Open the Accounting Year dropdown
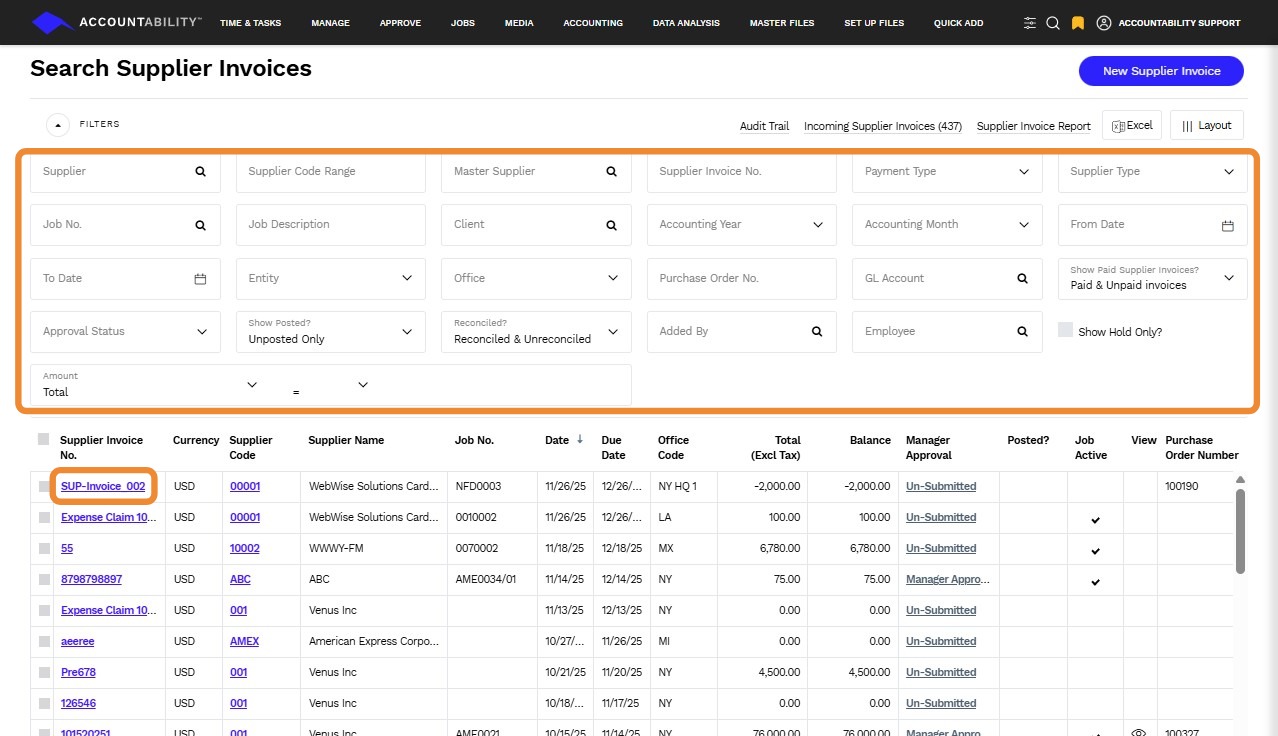1278x736 pixels. (742, 225)
